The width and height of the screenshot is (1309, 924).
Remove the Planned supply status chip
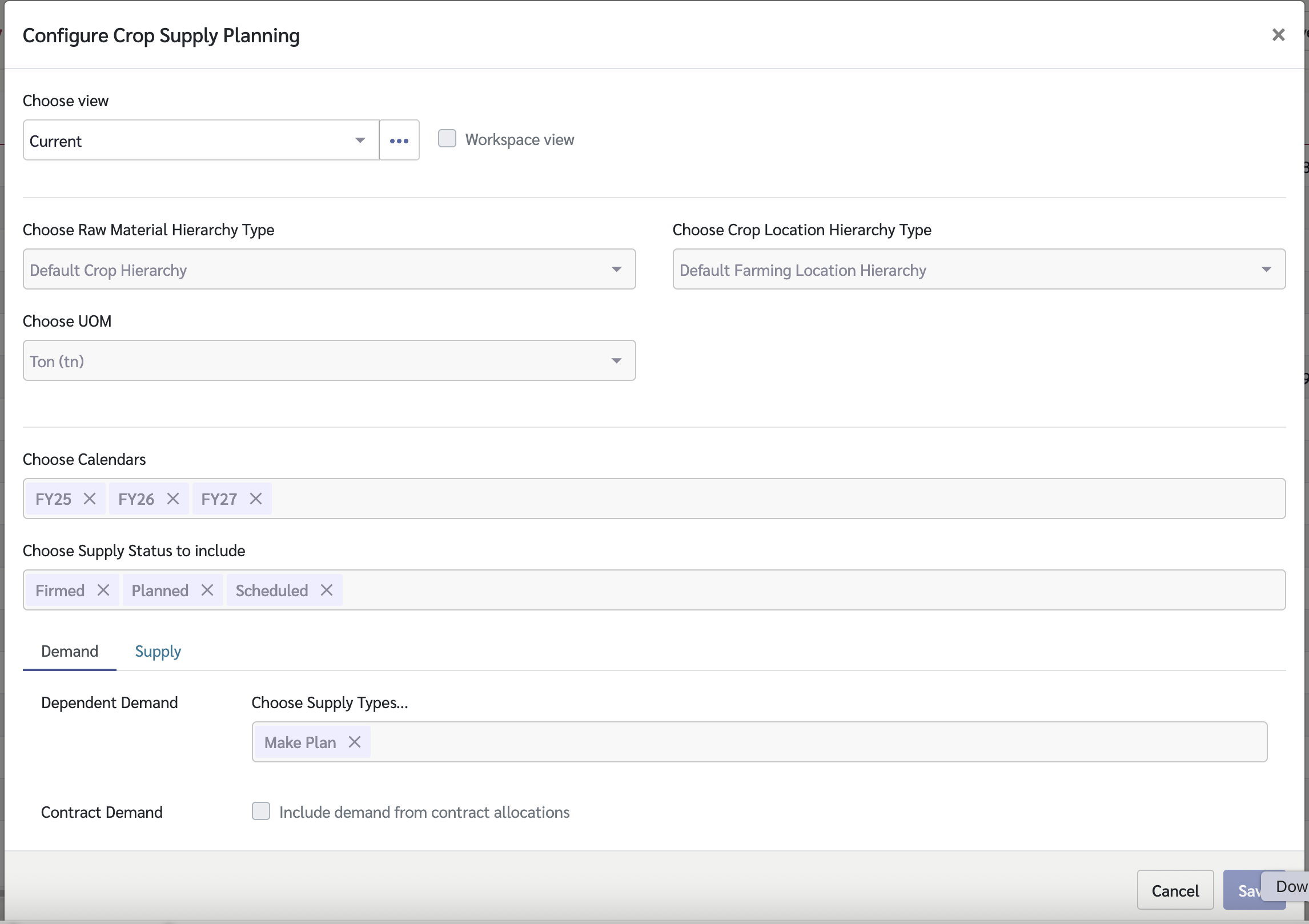[x=207, y=590]
